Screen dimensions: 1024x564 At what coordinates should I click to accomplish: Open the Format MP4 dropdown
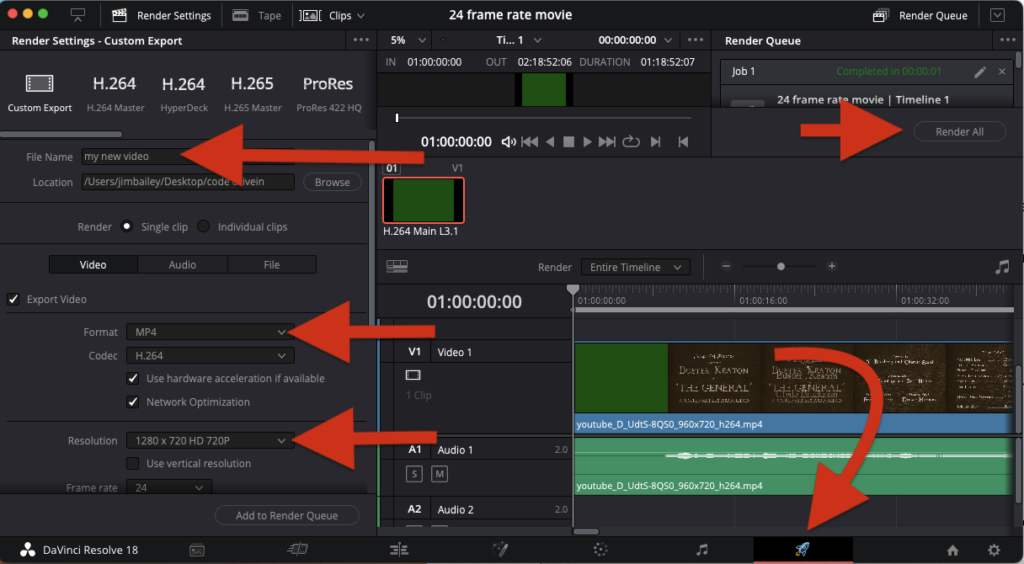209,331
